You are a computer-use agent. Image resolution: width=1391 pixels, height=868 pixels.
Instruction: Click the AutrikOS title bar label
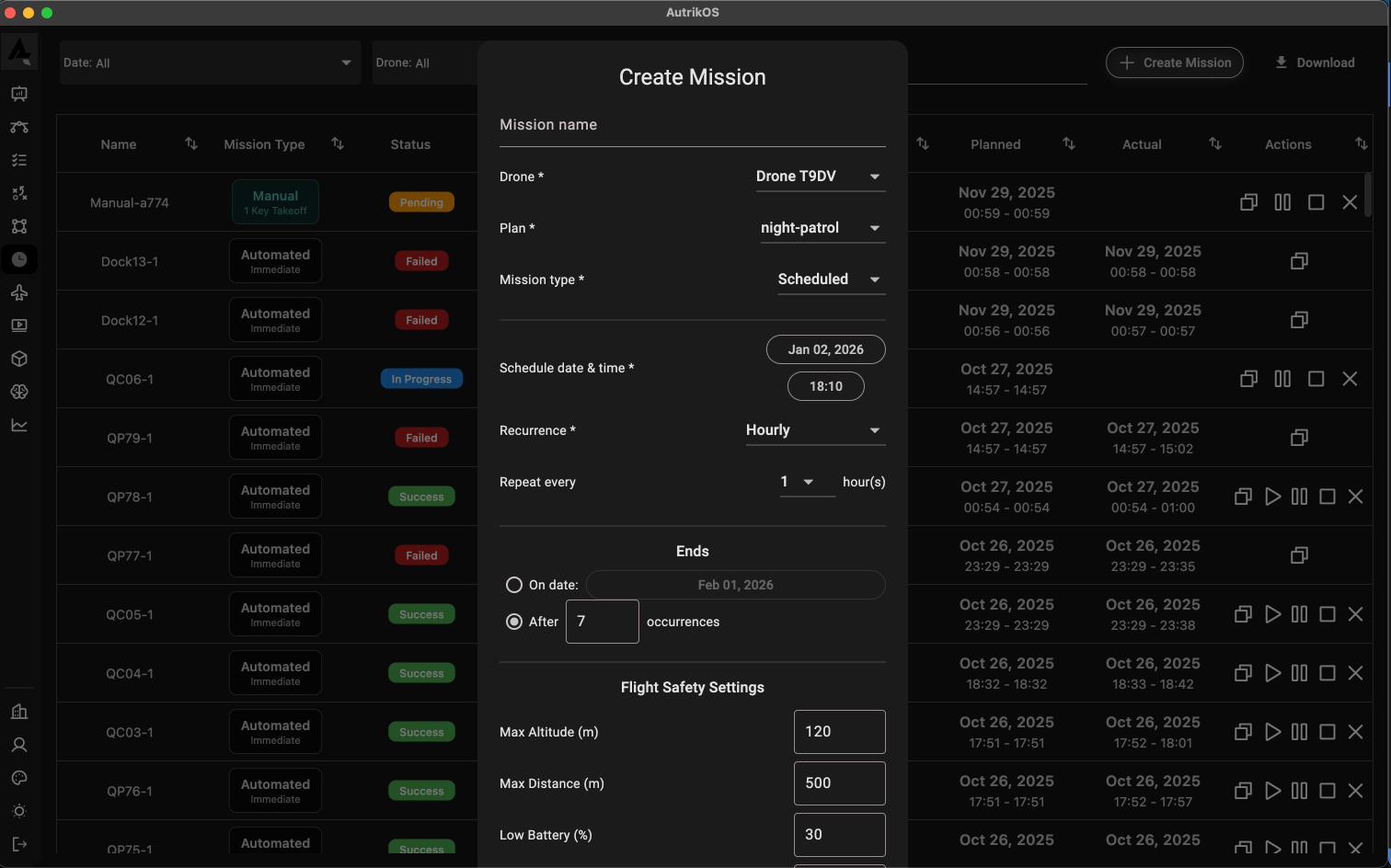click(x=693, y=12)
